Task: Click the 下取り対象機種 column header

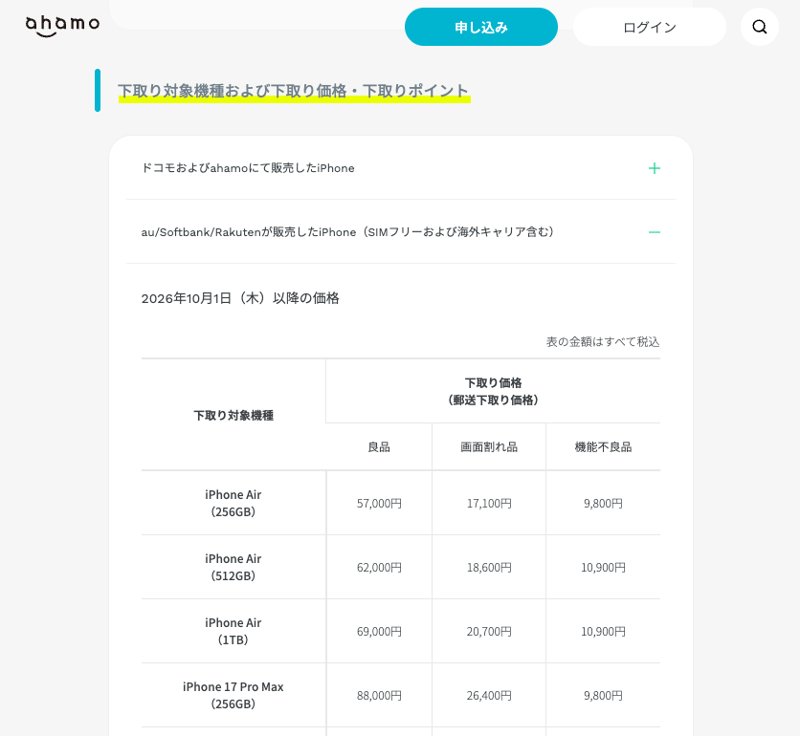Action: [x=233, y=415]
